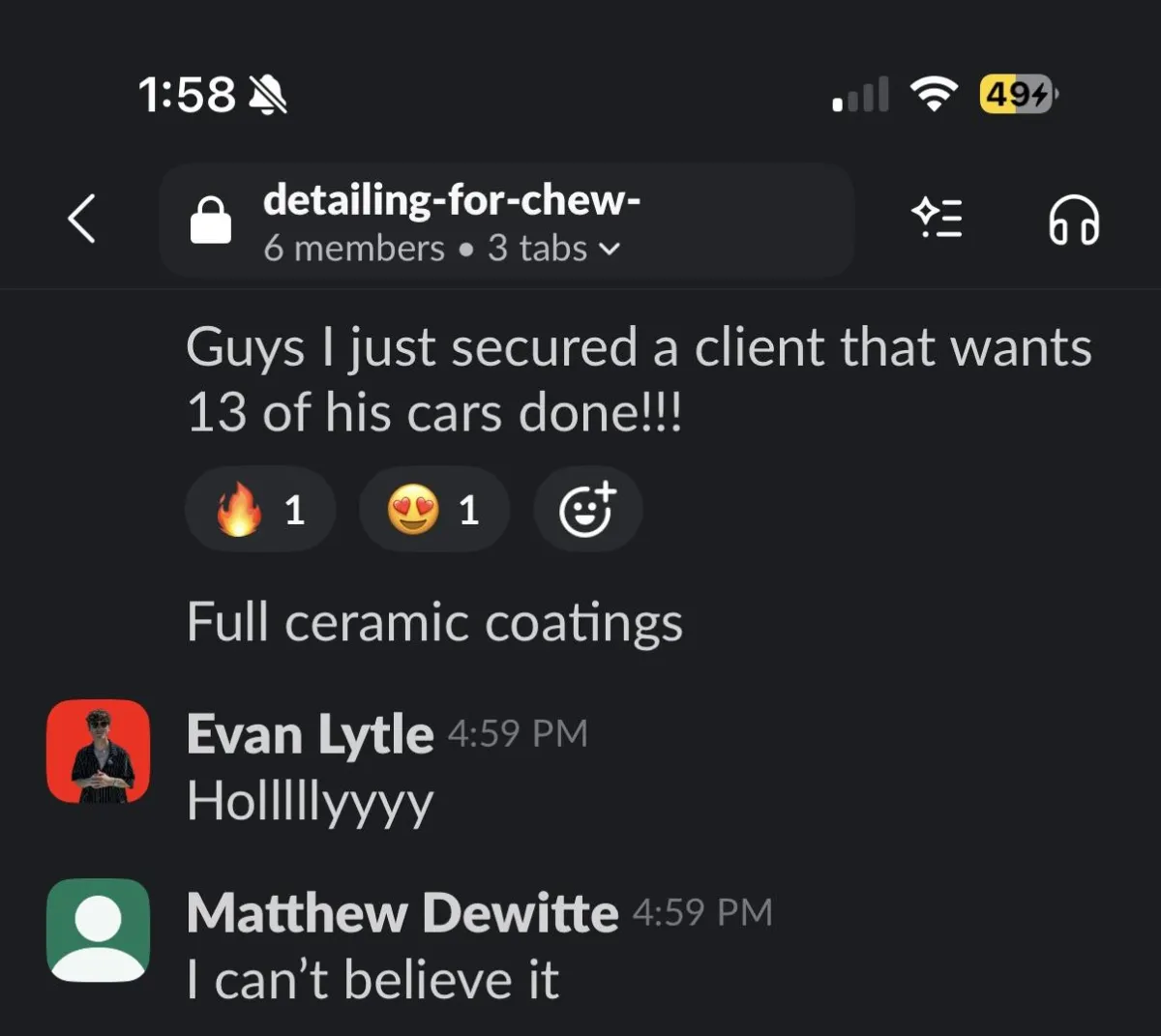
Task: Expand the 3 tabs chevron
Action: point(609,250)
